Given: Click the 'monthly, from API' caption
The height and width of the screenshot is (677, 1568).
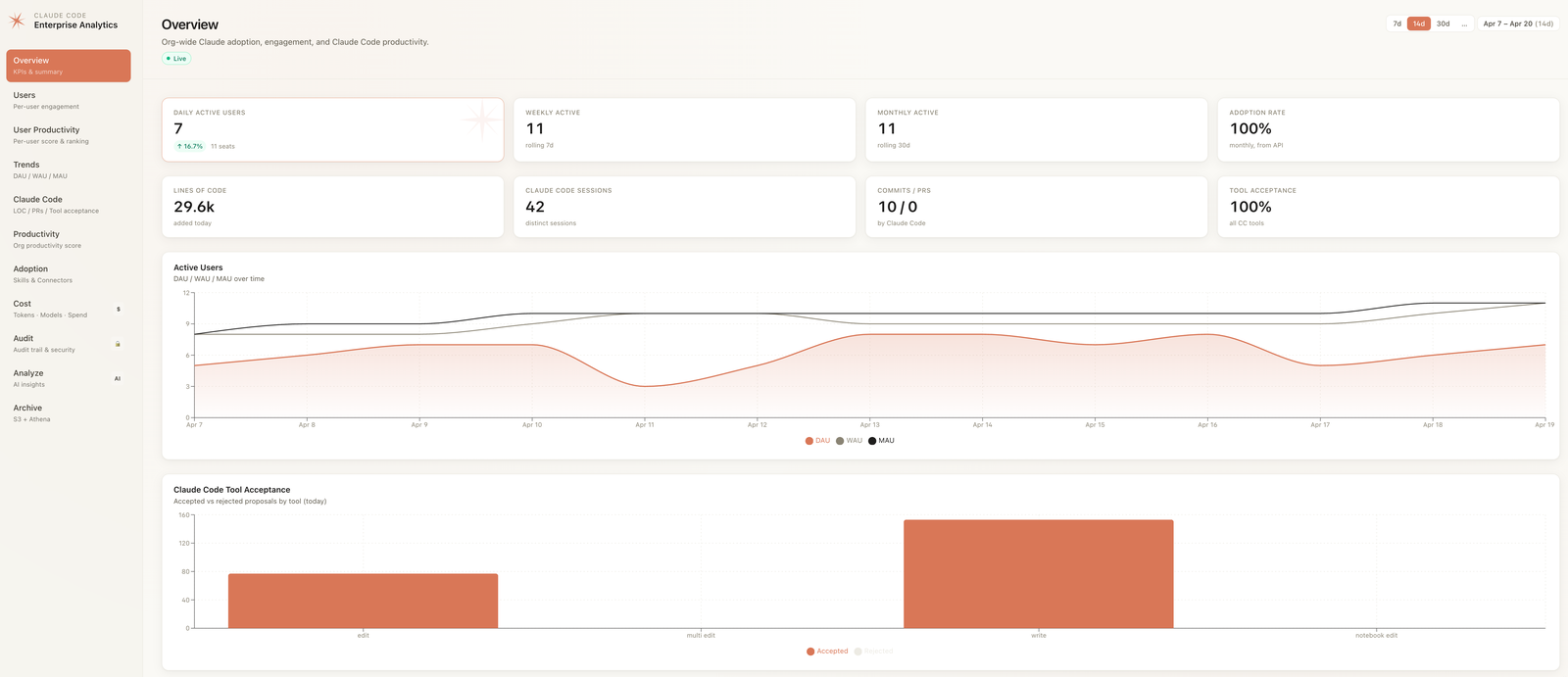Looking at the screenshot, I should point(1256,145).
